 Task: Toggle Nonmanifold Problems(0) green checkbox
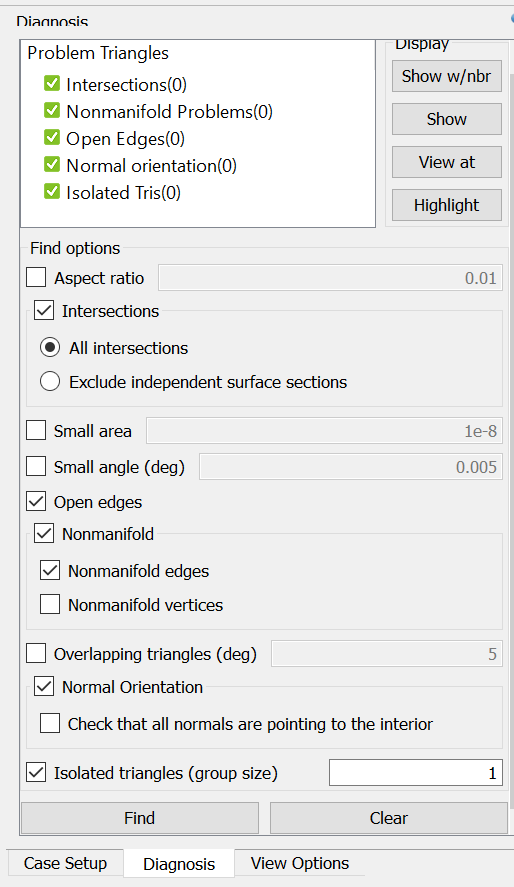[x=52, y=111]
